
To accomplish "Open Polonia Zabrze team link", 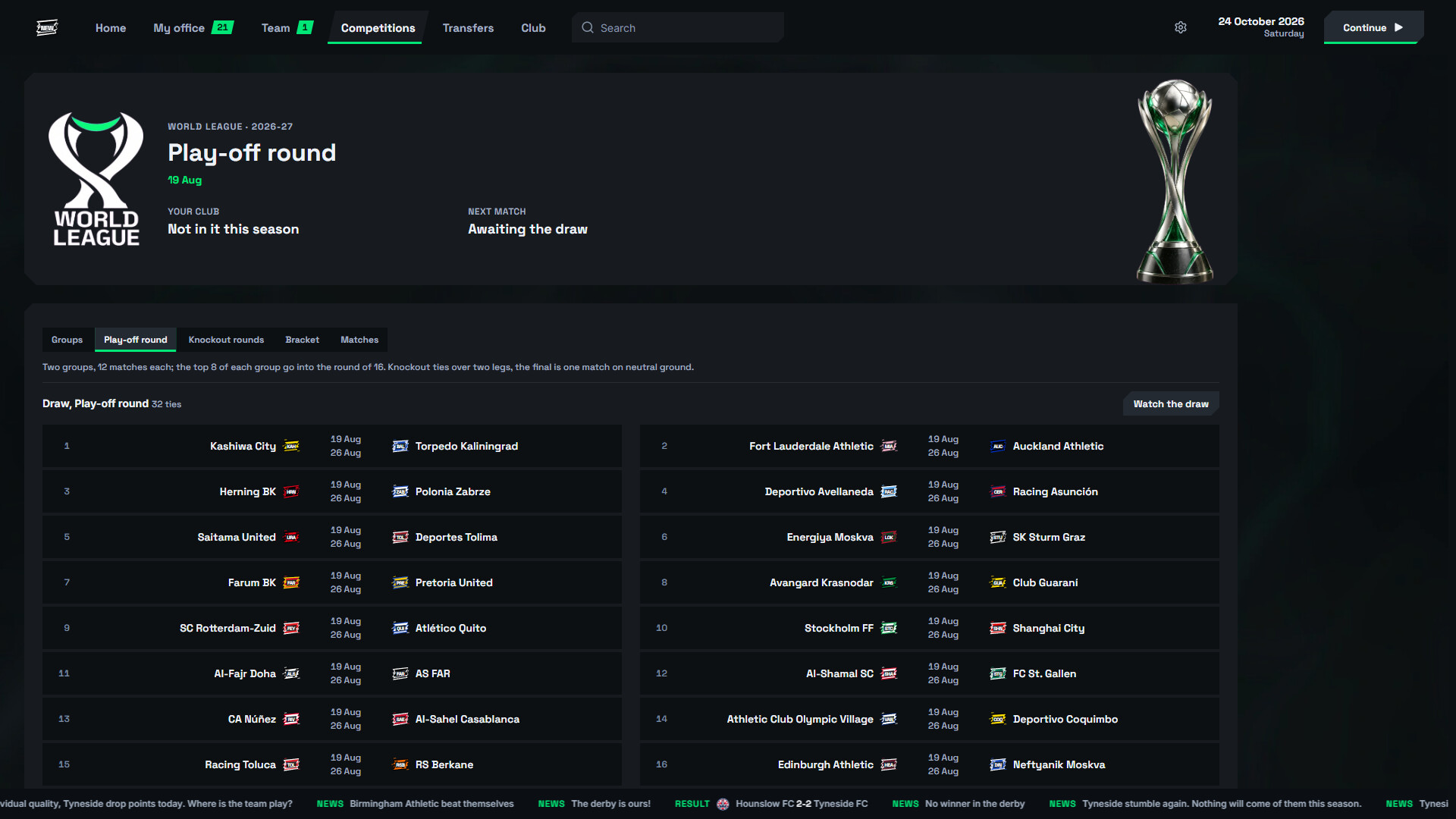I will pos(453,491).
